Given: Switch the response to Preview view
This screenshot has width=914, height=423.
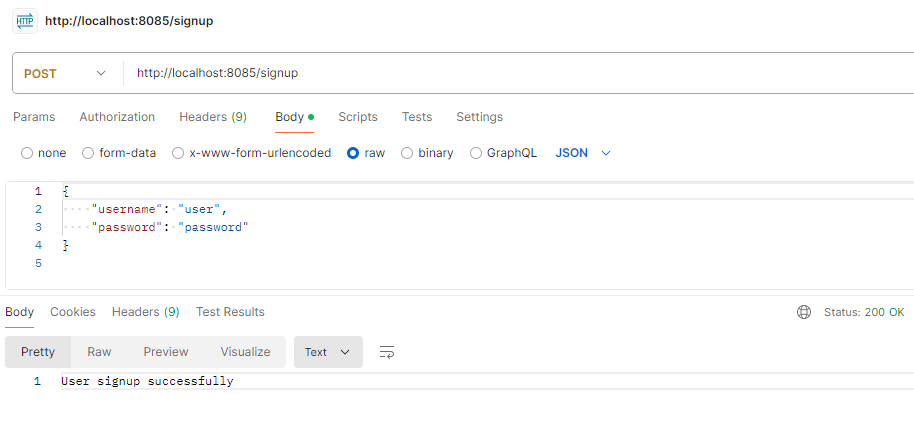Looking at the screenshot, I should click(x=166, y=352).
